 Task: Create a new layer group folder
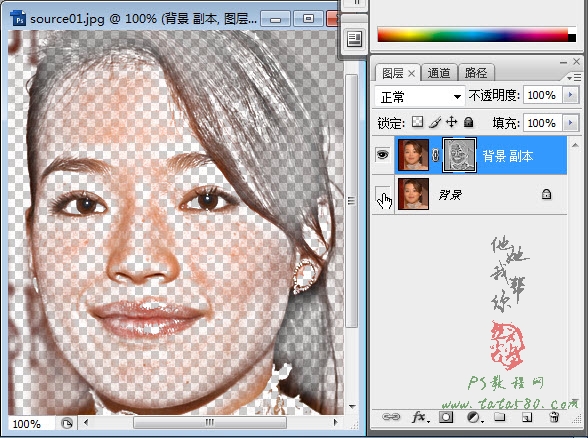pos(500,417)
